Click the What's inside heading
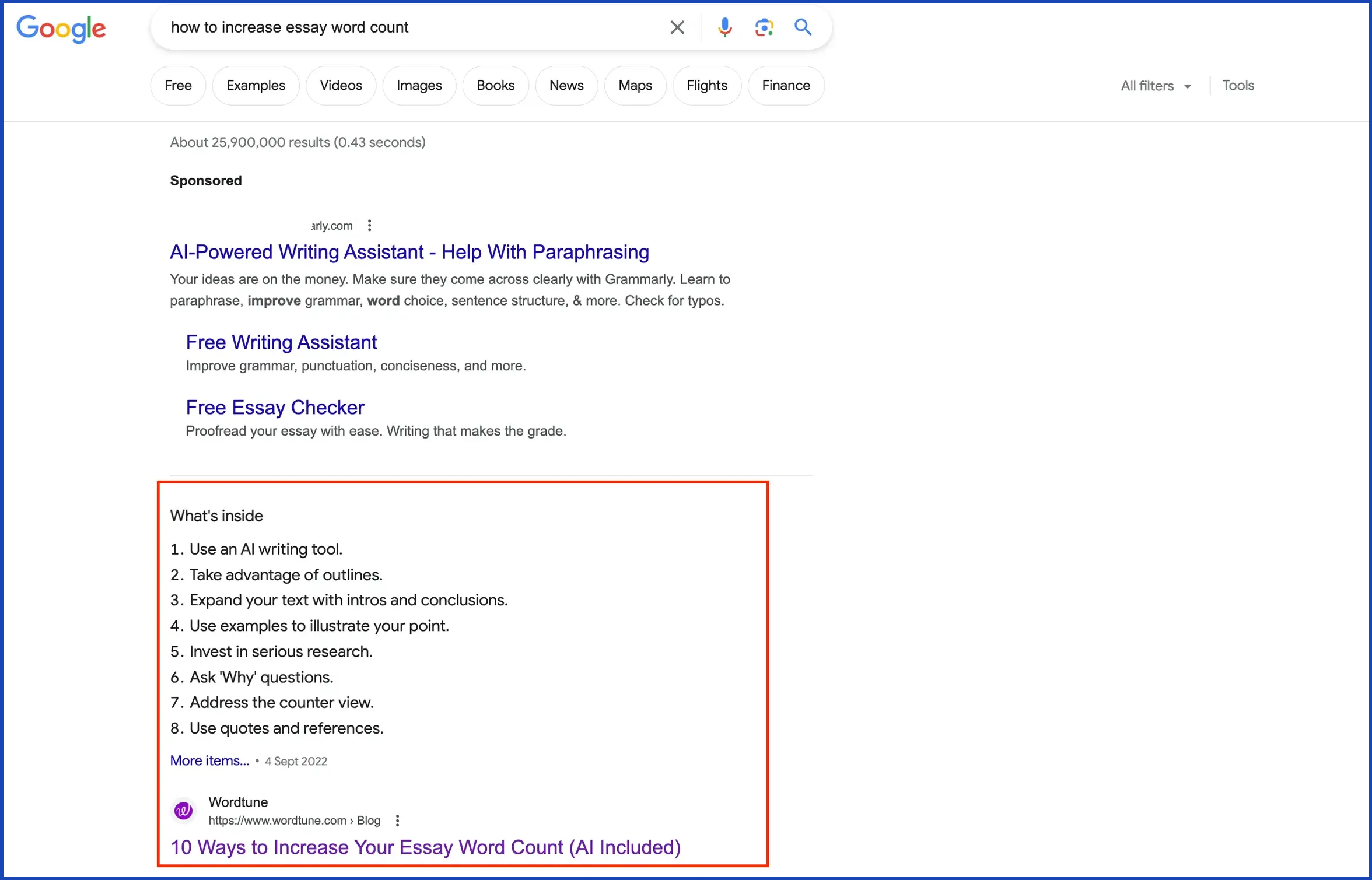Screen dimensions: 1372x880 (x=216, y=516)
